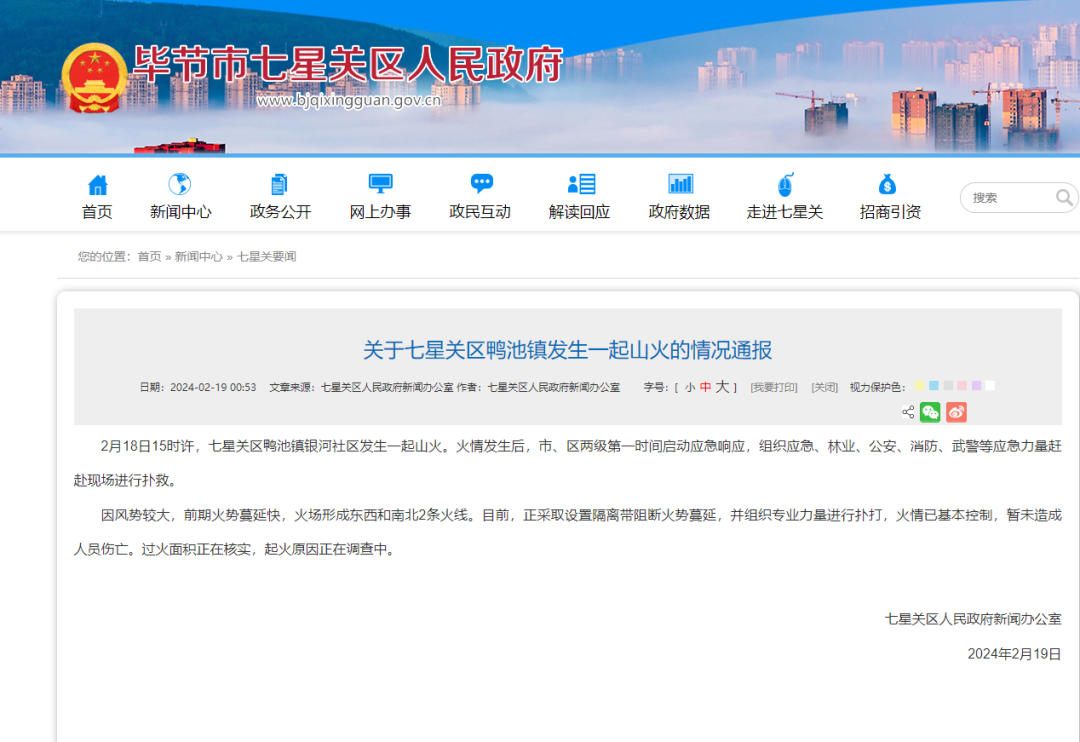The height and width of the screenshot is (742, 1080).
Task: Click the 首页 home icon
Action: coord(96,184)
